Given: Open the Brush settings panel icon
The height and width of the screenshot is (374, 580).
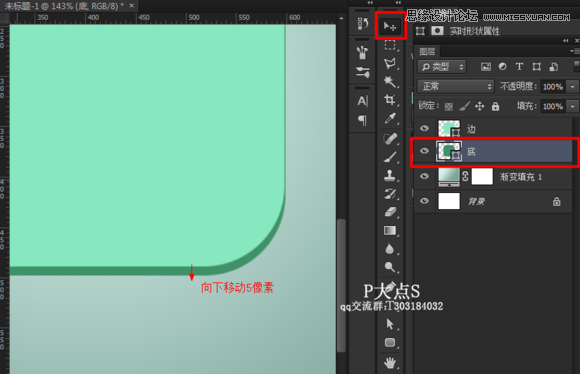Looking at the screenshot, I should click(362, 72).
